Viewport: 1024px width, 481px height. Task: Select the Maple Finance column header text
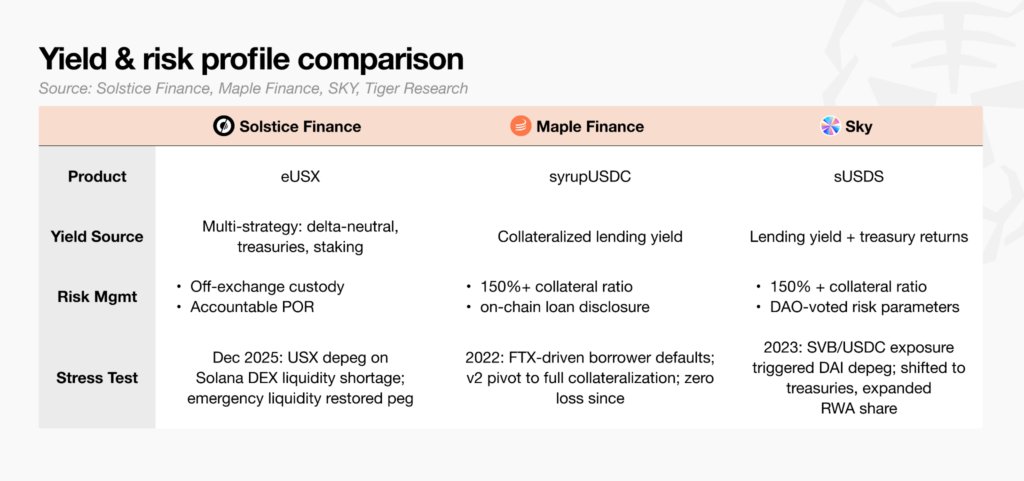click(x=590, y=126)
